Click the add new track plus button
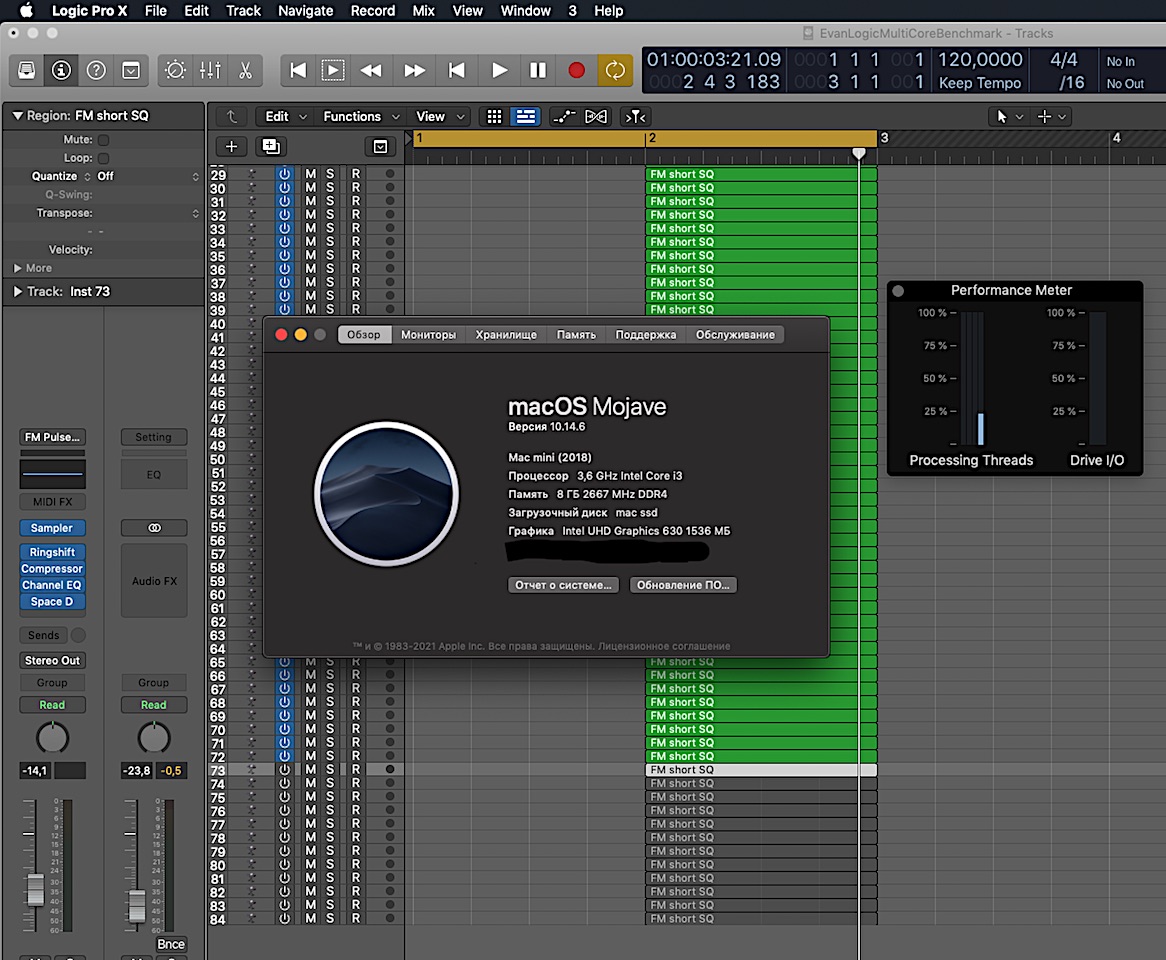This screenshot has height=960, width=1166. tap(231, 146)
